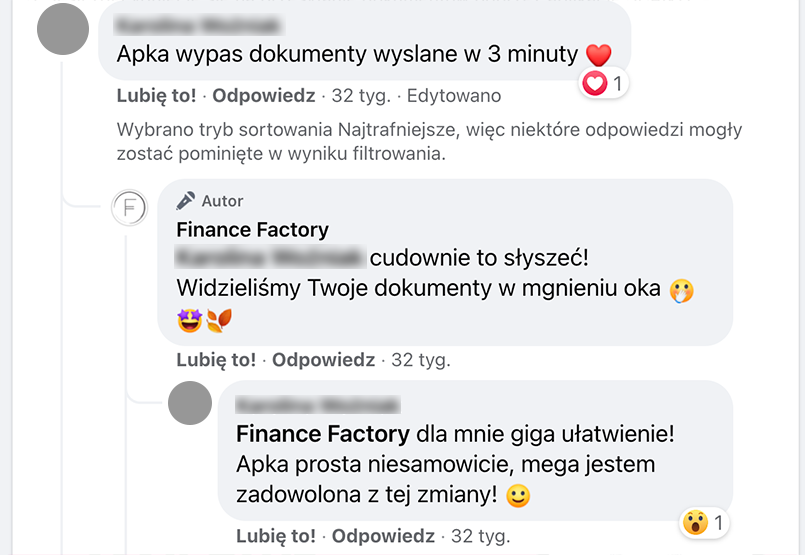The image size is (805, 555).
Task: Click the bold Finance Factory mention in last reply
Action: click(323, 434)
